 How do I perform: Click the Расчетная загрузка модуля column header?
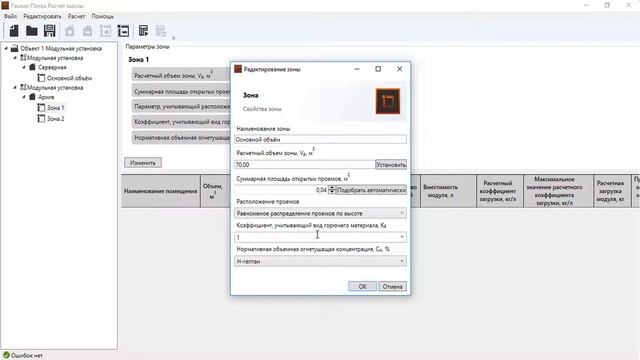point(612,191)
